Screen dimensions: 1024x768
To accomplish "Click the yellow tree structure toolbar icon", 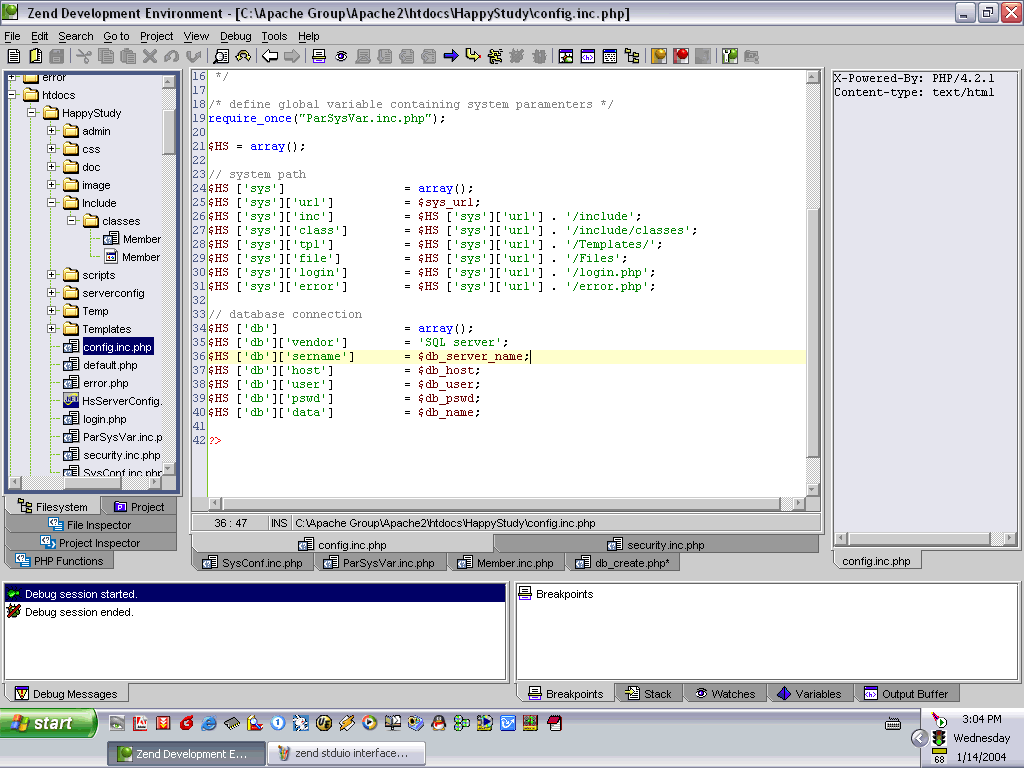I will [x=632, y=56].
